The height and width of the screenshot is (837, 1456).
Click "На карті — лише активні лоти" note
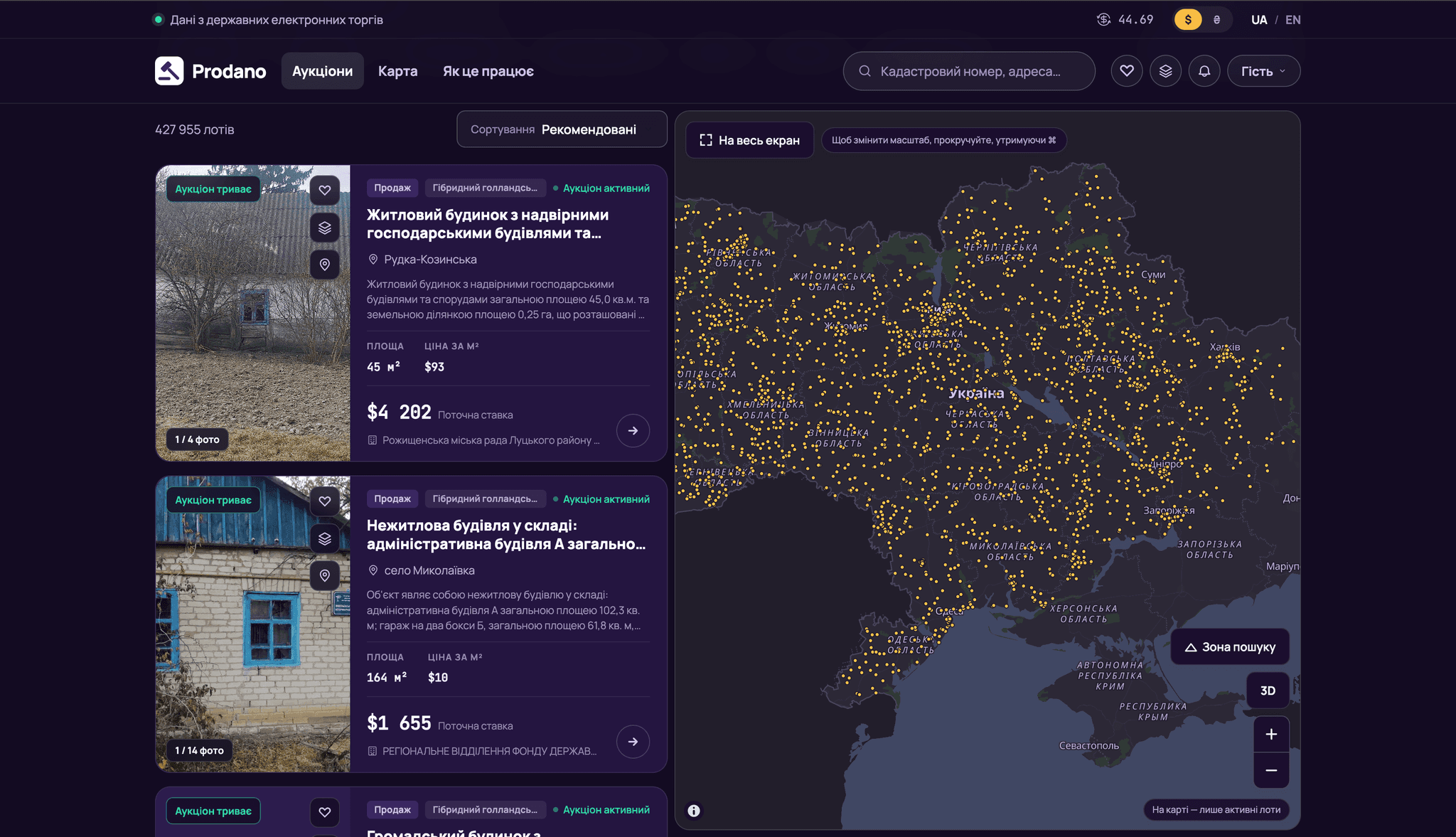(1216, 810)
